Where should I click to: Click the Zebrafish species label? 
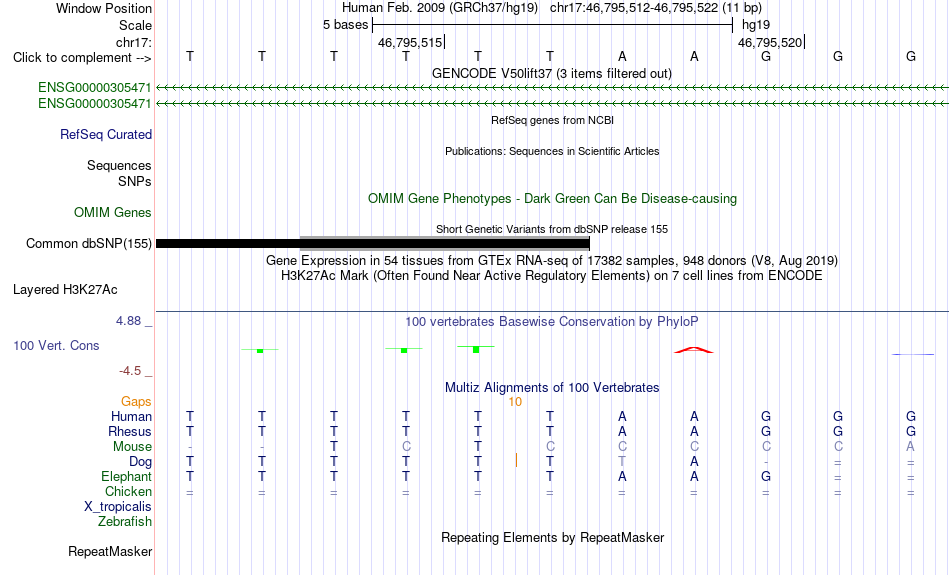point(125,522)
